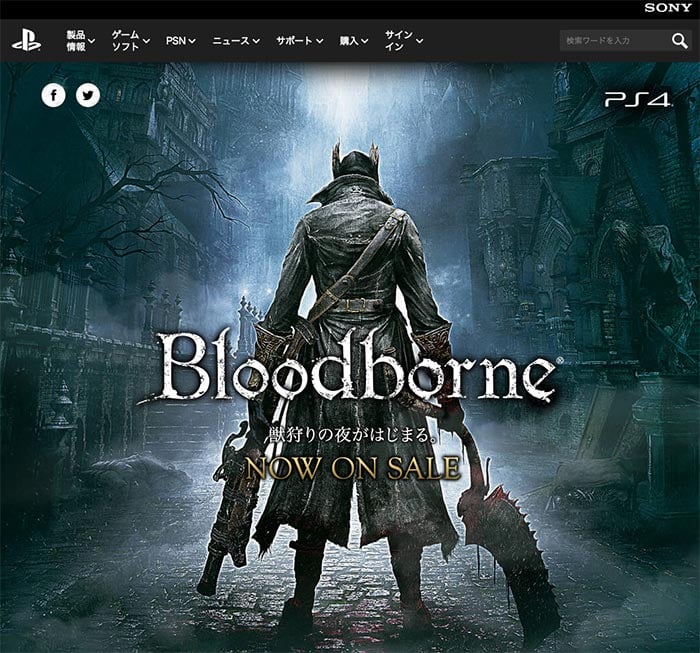Expand chevron next to 製品情報
Viewport: 700px width, 653px height.
[92, 41]
